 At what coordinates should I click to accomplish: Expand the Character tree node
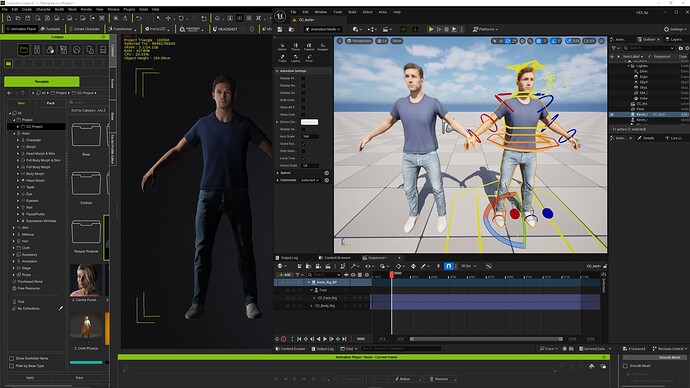click(18, 140)
